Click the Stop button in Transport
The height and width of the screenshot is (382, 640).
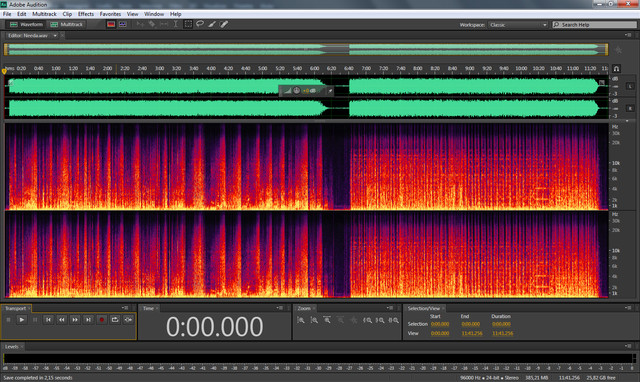[x=9, y=320]
